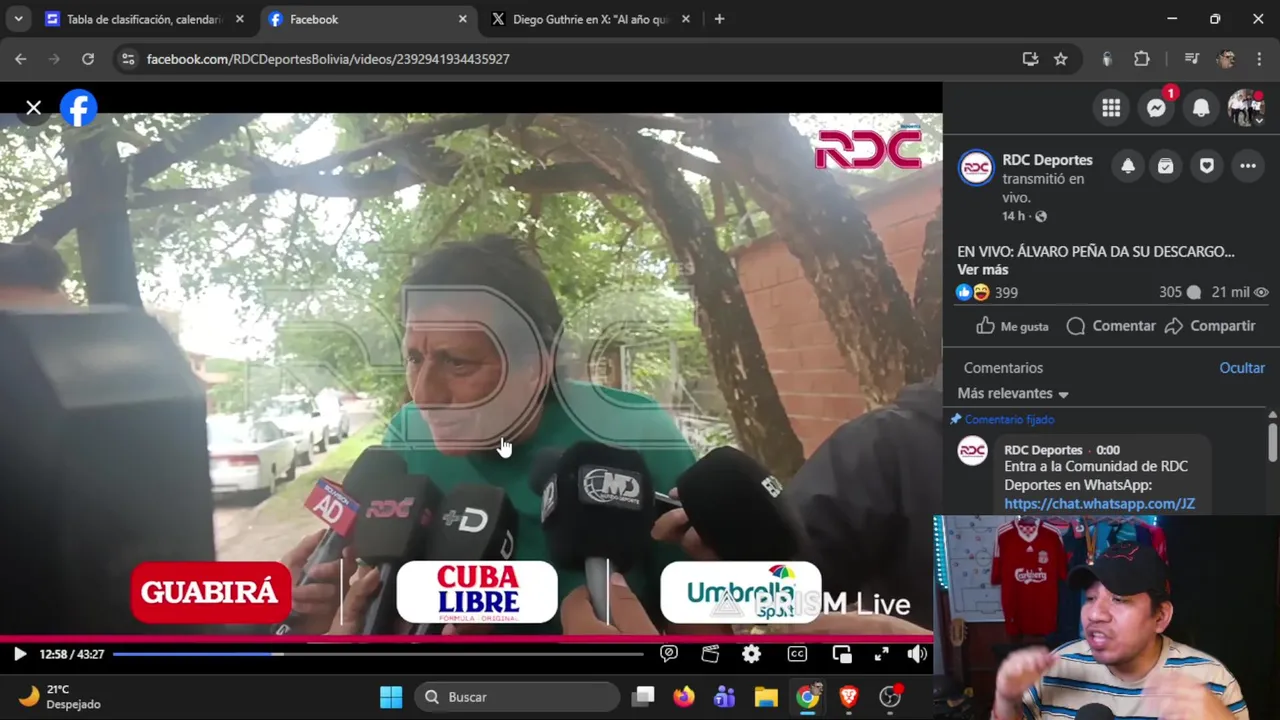Viewport: 1280px width, 720px height.
Task: Open Chrome profile avatar
Action: point(1226,59)
